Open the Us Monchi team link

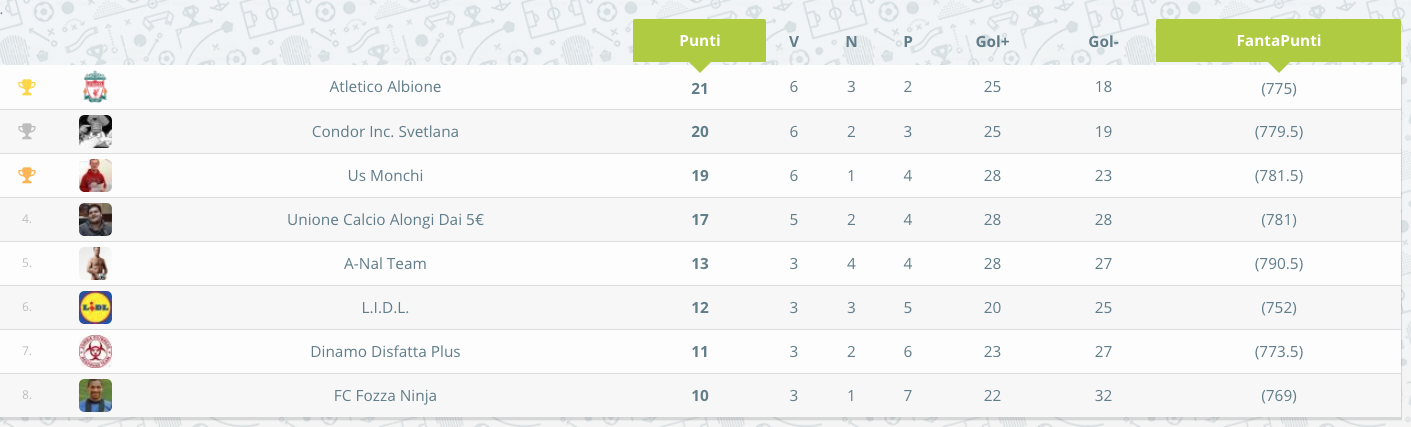click(x=385, y=175)
